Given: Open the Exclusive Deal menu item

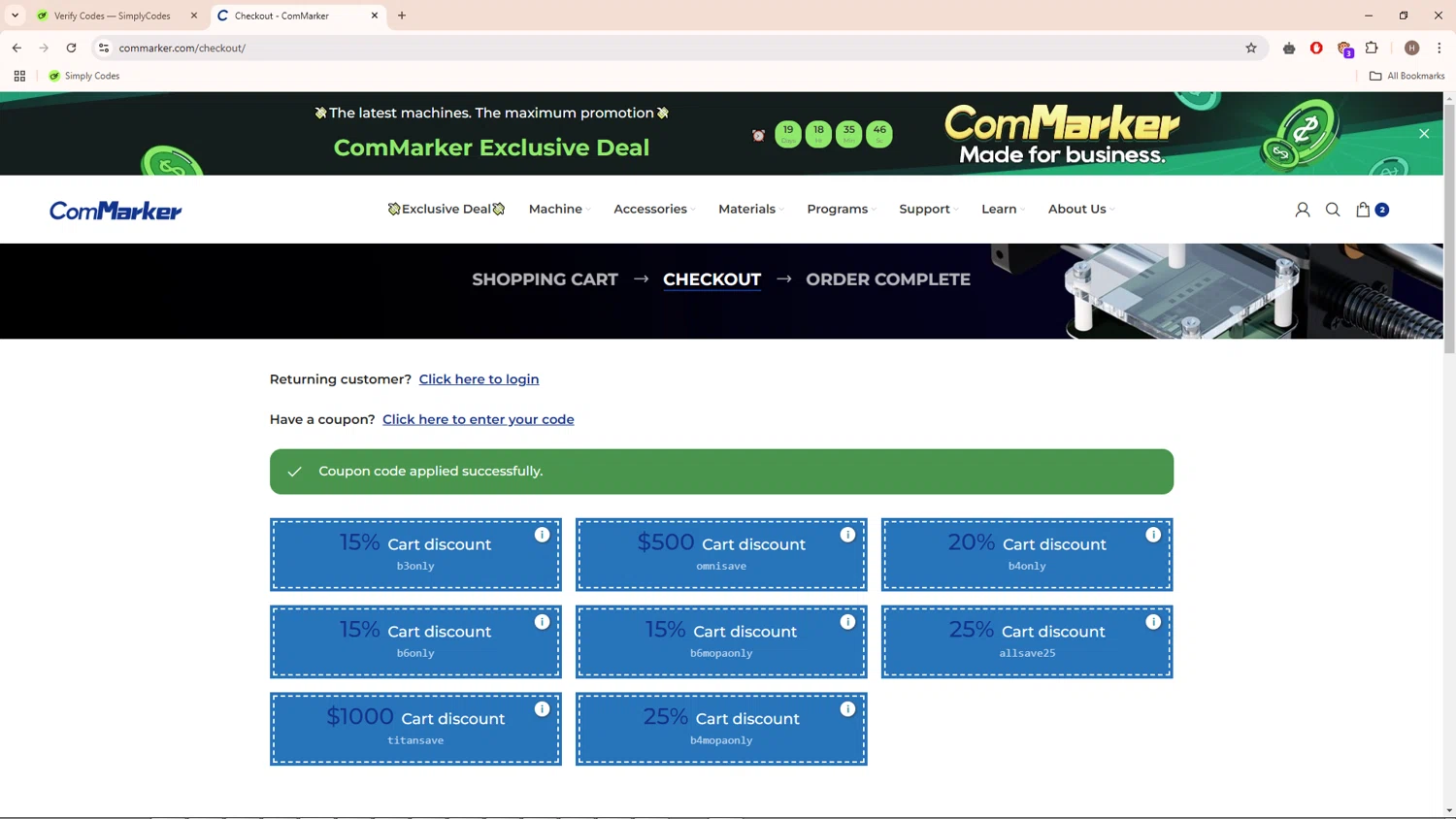Looking at the screenshot, I should (x=447, y=209).
